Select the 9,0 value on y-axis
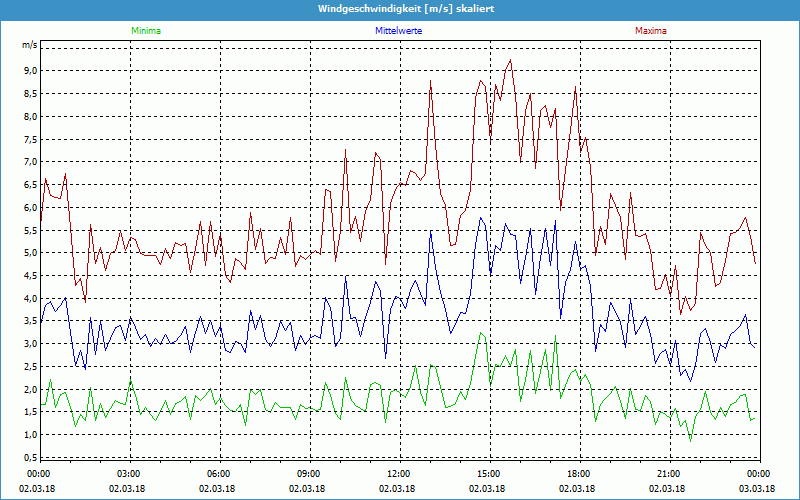 click(29, 71)
